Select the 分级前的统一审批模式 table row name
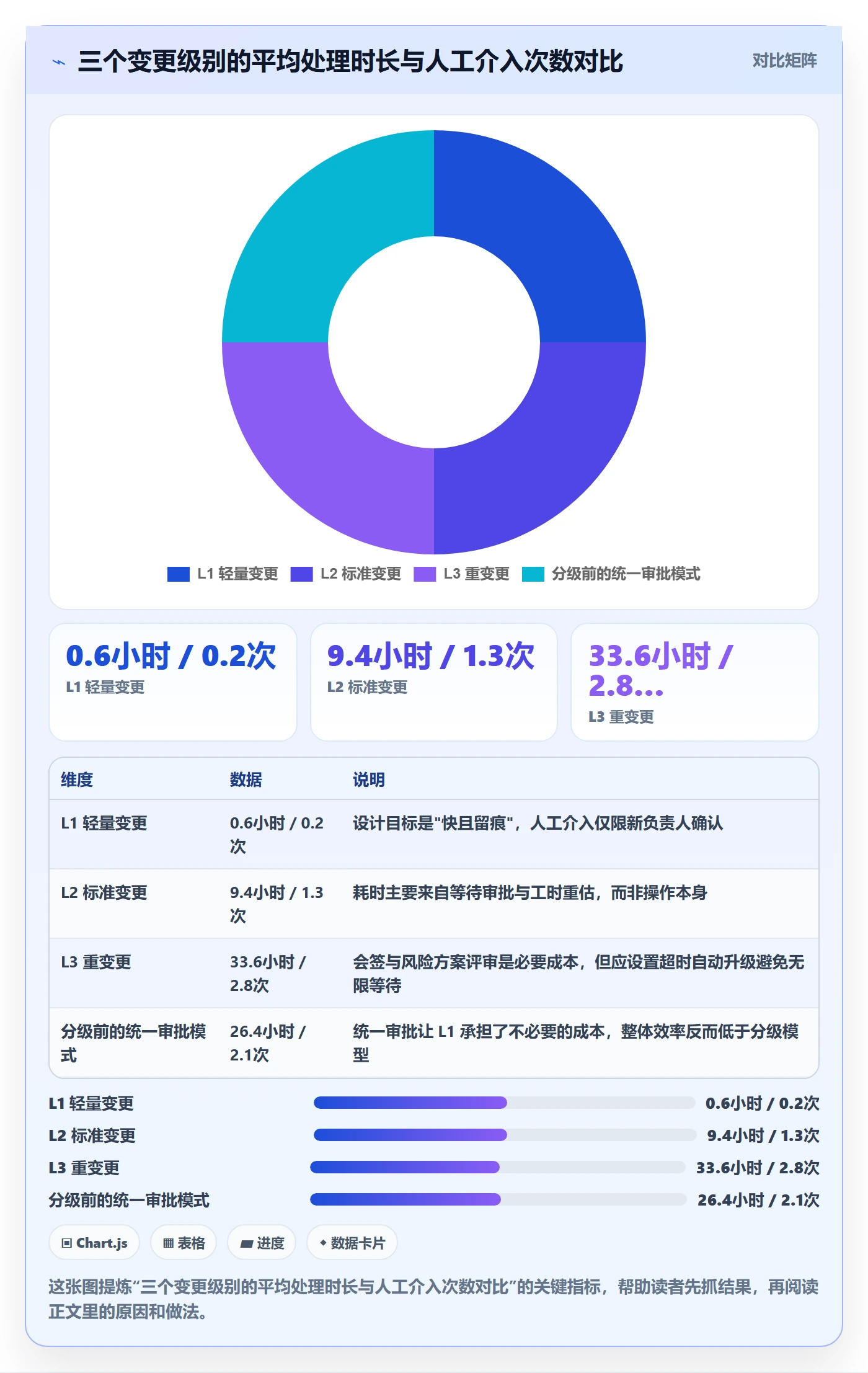The width and height of the screenshot is (868, 1373). [x=133, y=1043]
